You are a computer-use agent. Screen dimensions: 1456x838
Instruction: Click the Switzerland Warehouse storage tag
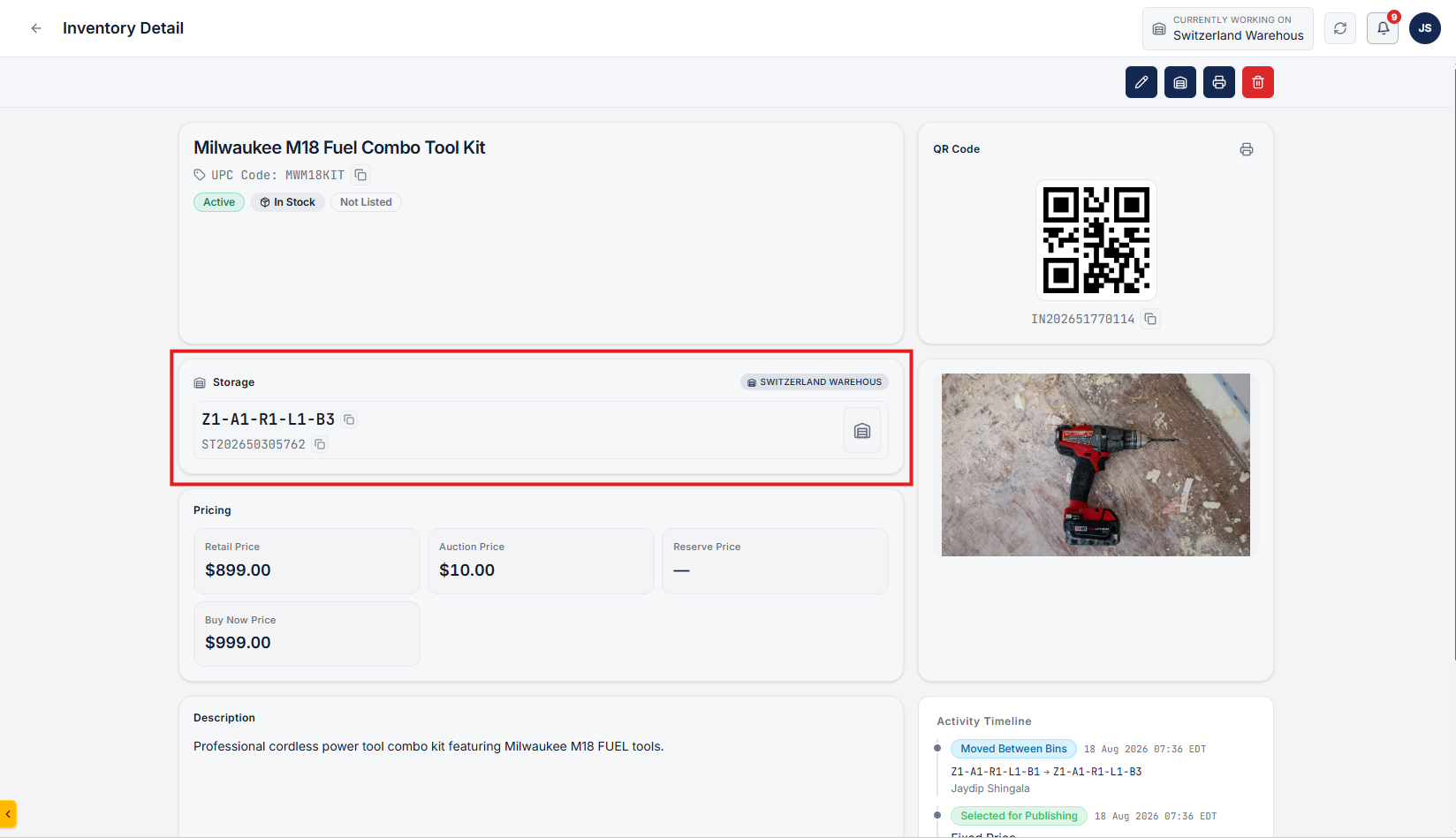[815, 382]
